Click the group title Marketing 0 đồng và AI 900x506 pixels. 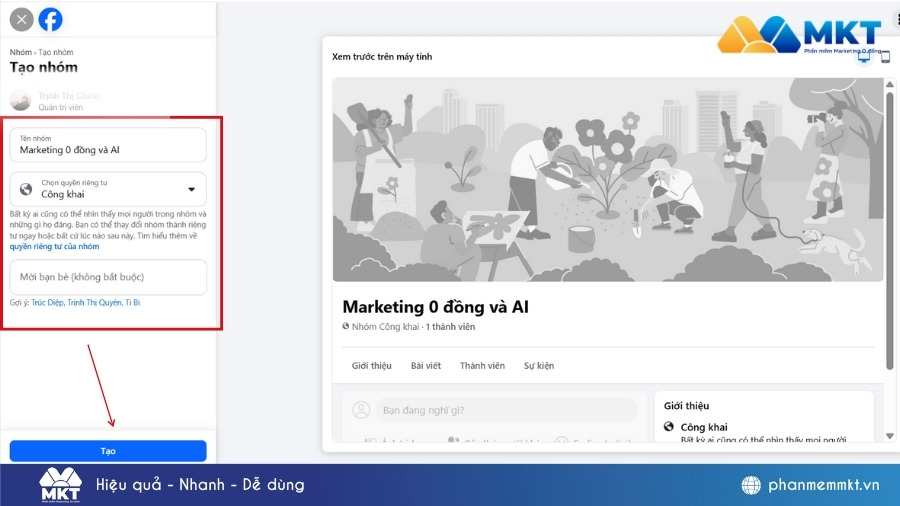(436, 307)
